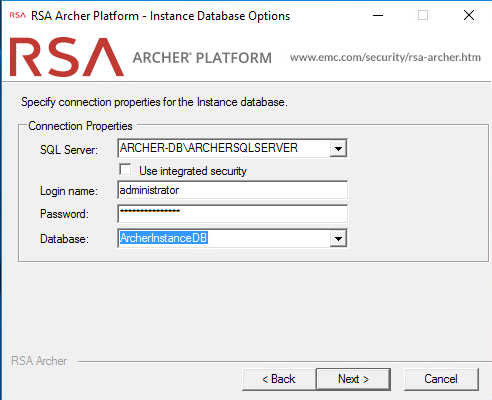Go back with the < Back button
The height and width of the screenshot is (400, 492).
279,379
